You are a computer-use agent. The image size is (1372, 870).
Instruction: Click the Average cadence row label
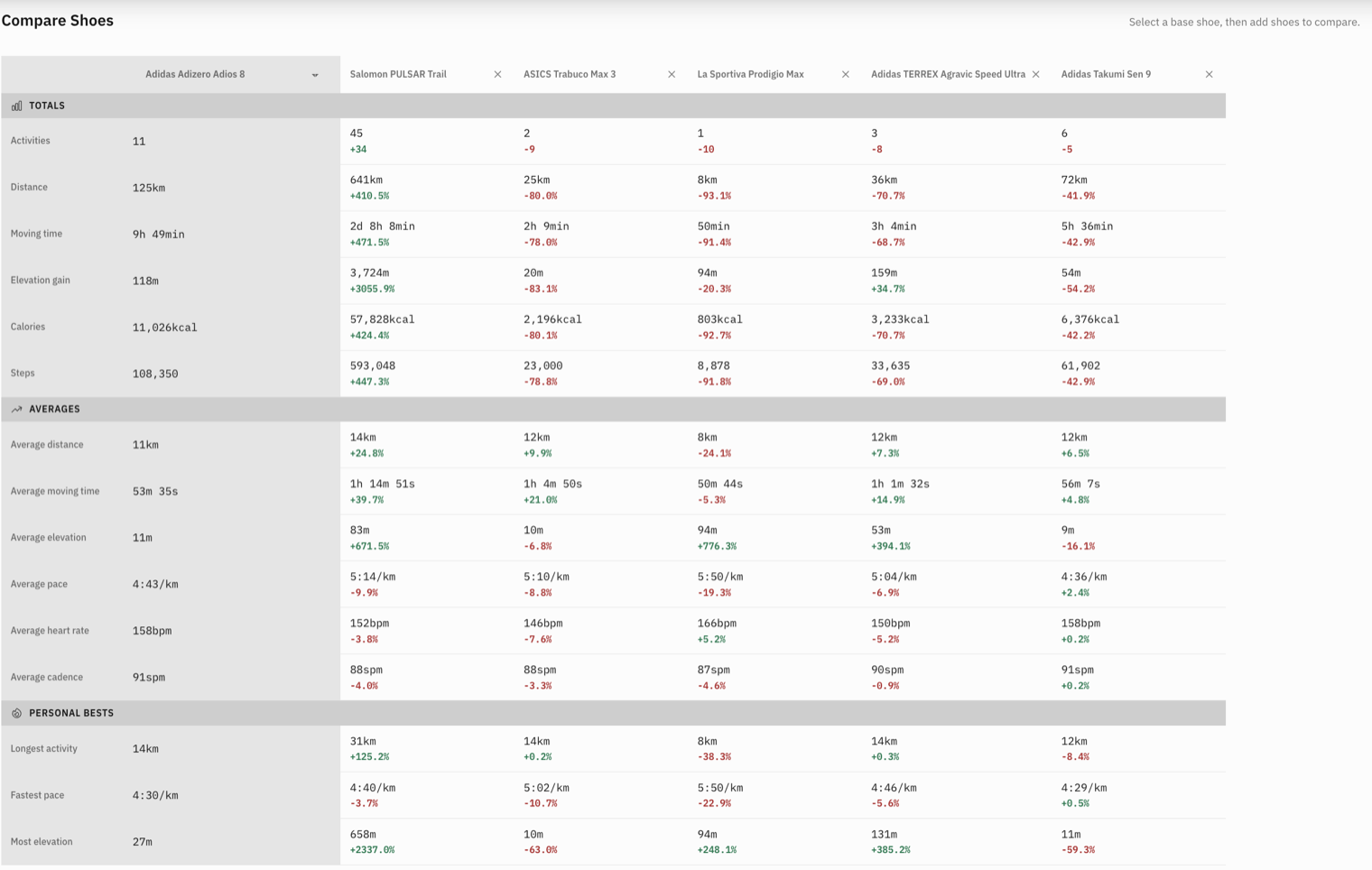[46, 677]
